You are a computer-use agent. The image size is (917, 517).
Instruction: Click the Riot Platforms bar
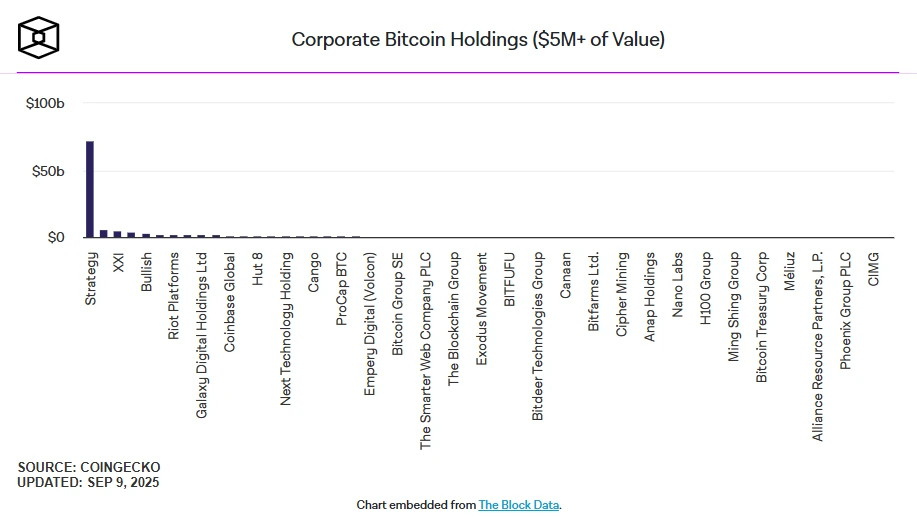point(173,236)
